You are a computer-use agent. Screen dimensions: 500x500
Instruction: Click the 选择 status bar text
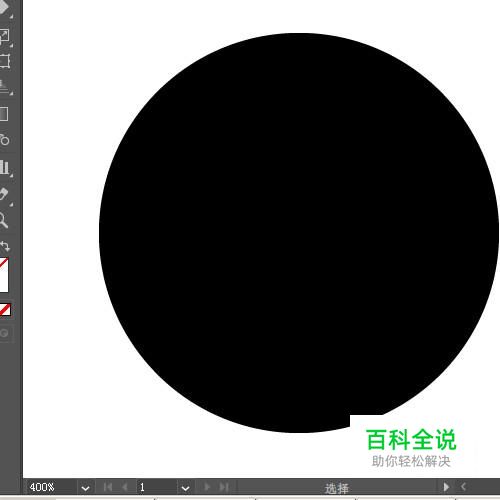tap(336, 489)
